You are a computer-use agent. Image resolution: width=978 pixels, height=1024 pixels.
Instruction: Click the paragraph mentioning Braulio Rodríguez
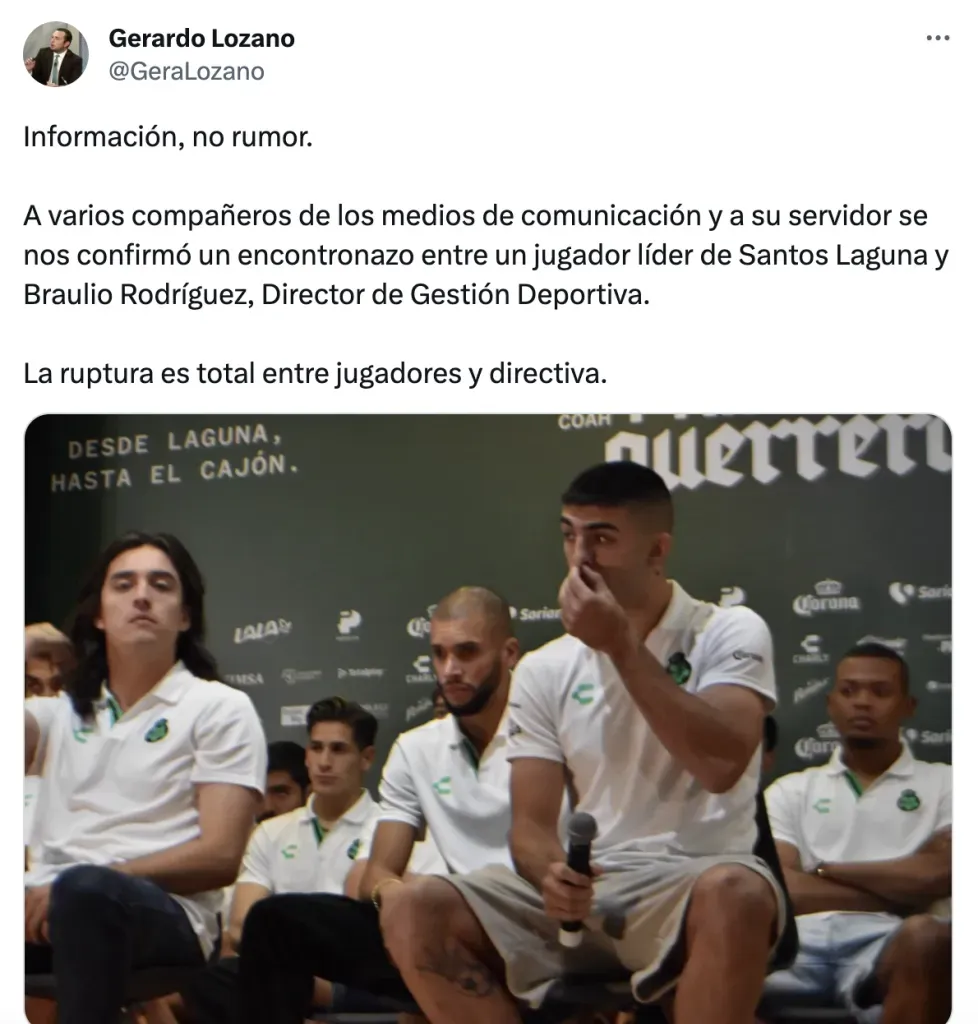click(486, 255)
